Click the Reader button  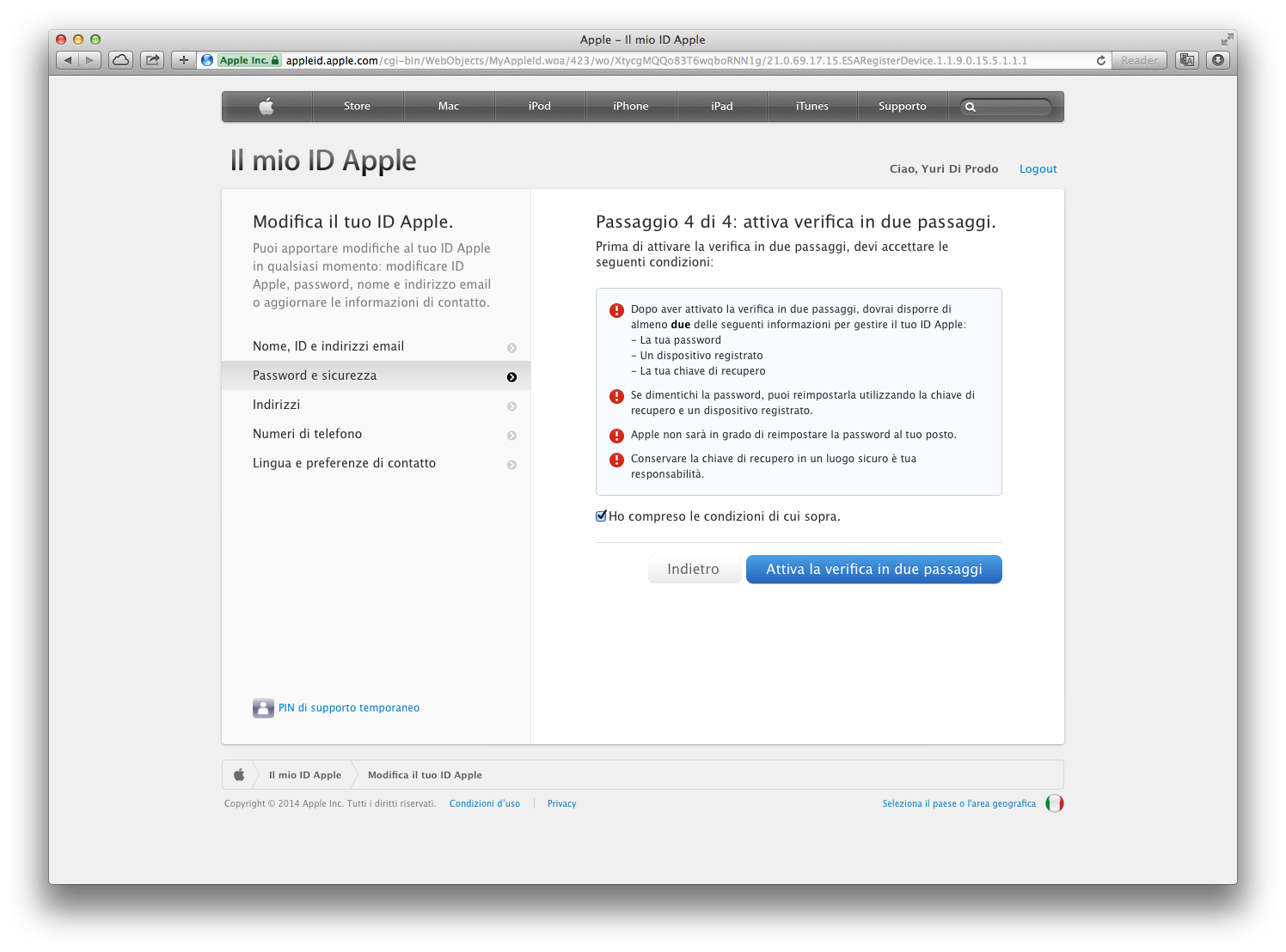click(1139, 60)
